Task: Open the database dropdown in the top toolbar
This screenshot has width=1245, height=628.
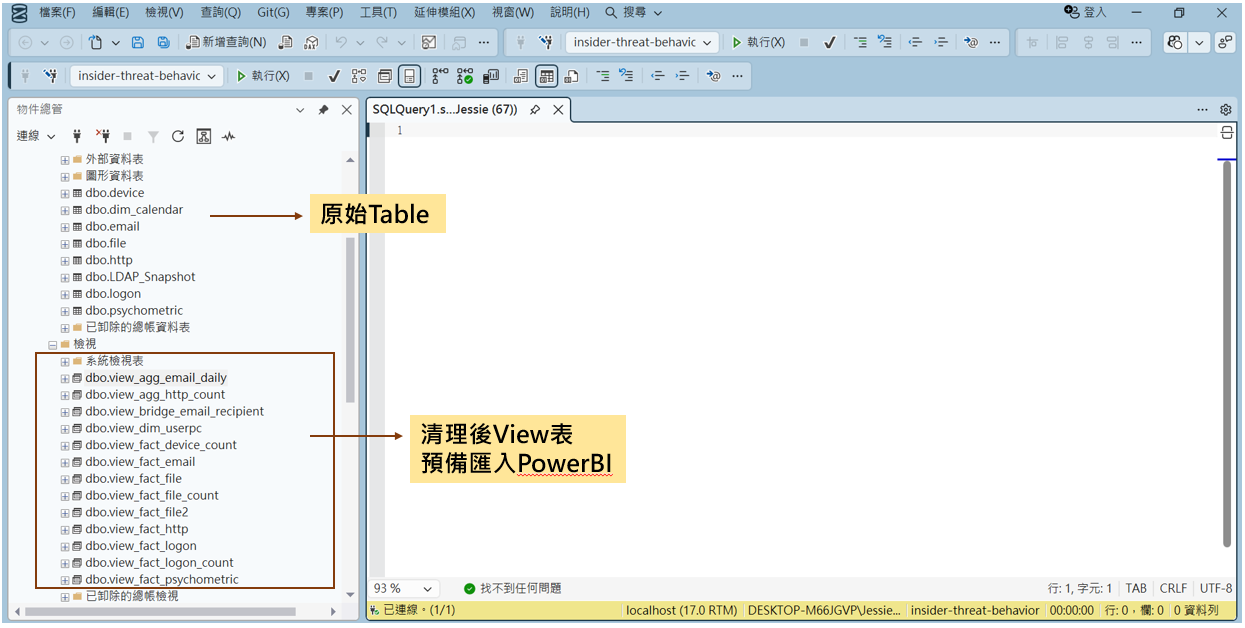Action: click(642, 42)
